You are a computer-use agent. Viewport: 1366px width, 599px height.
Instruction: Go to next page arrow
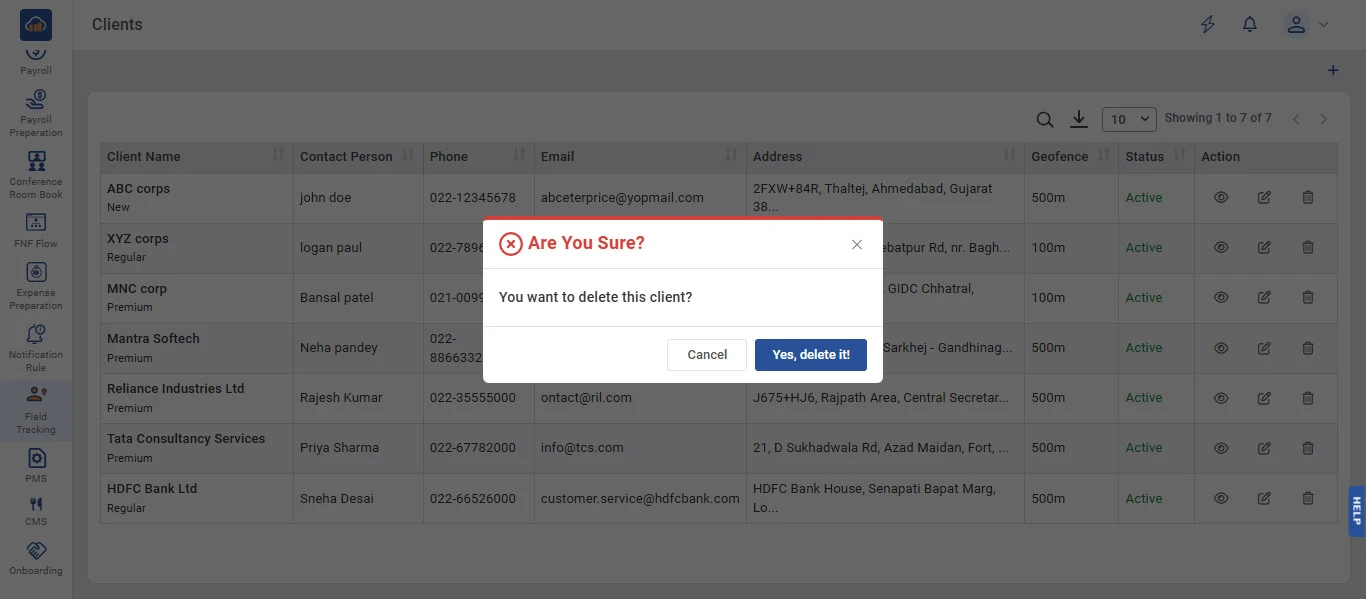point(1324,119)
